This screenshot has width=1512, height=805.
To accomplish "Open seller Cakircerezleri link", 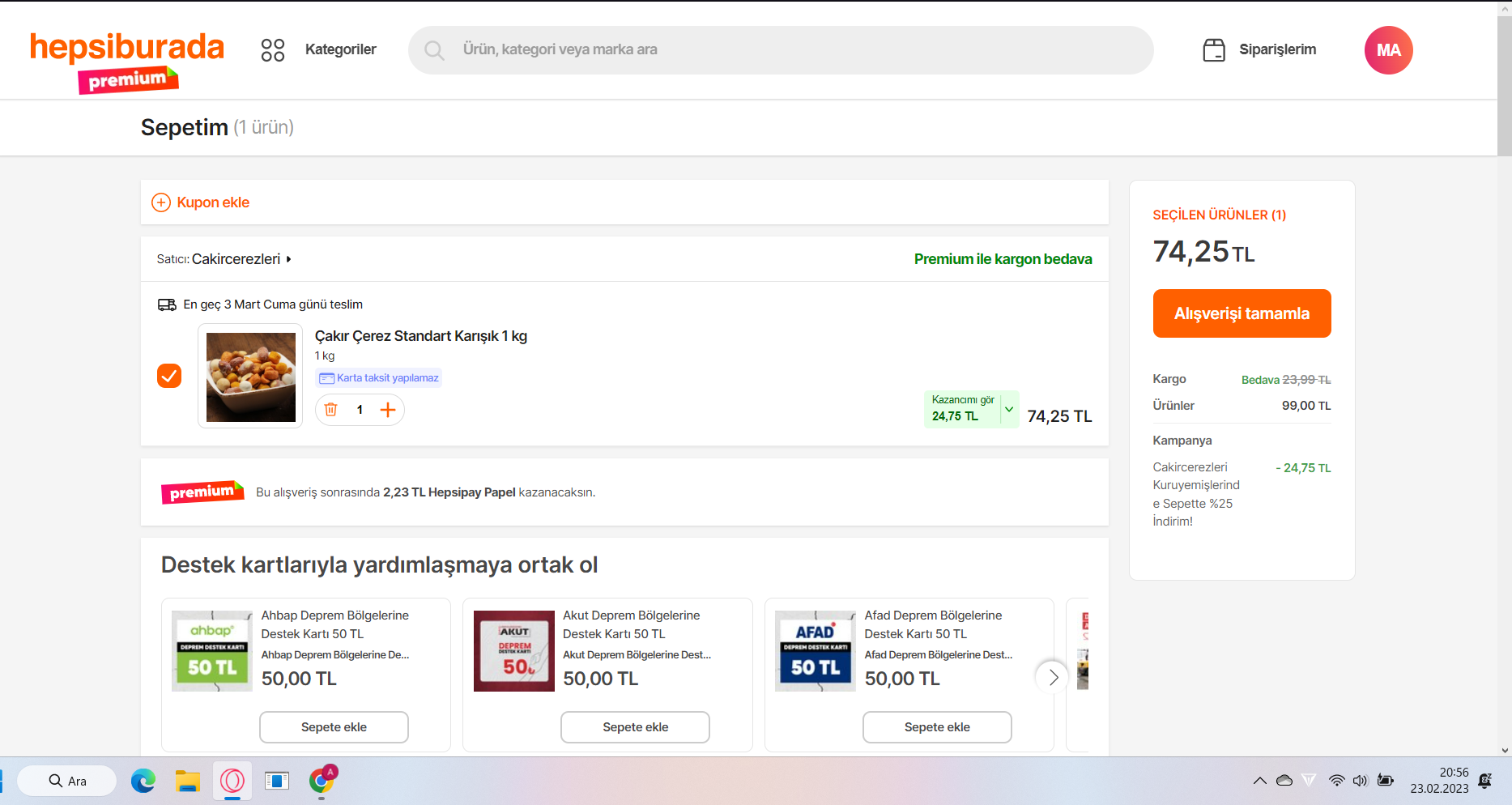I will [236, 259].
